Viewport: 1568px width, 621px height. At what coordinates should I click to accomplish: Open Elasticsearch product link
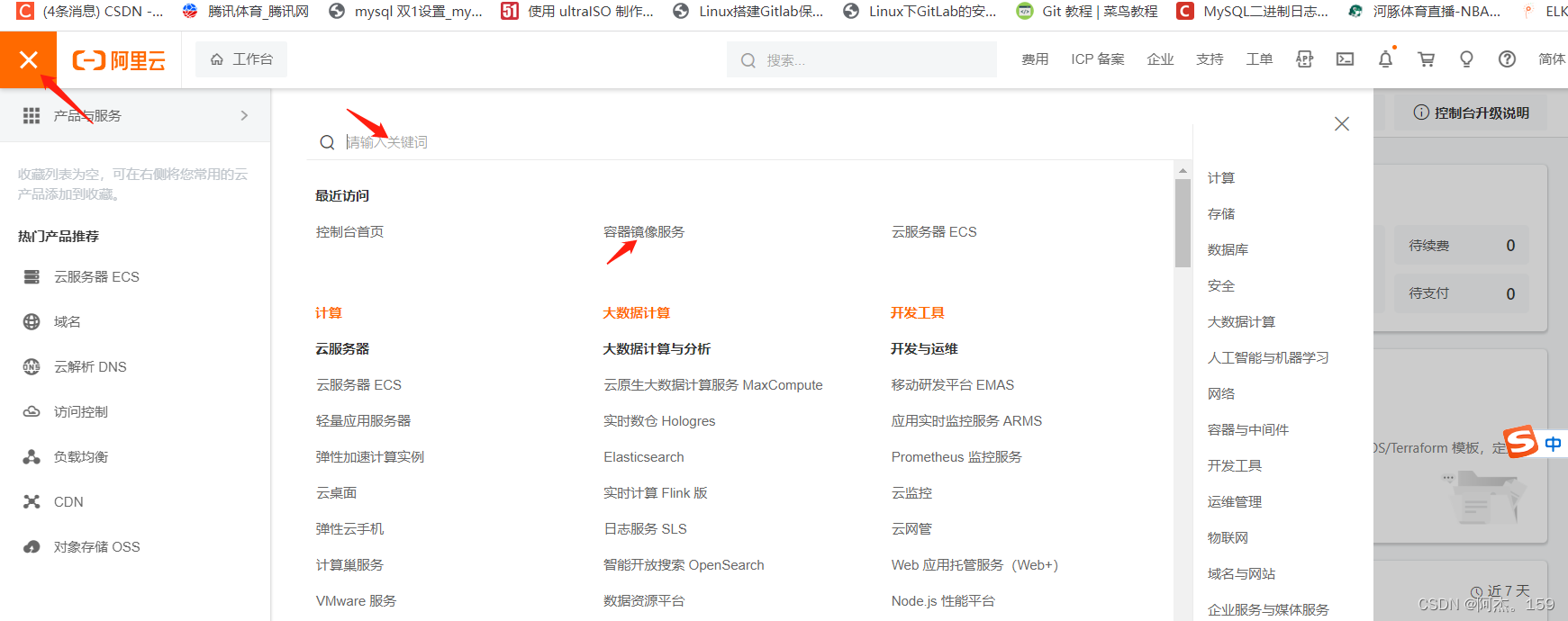pyautogui.click(x=644, y=456)
